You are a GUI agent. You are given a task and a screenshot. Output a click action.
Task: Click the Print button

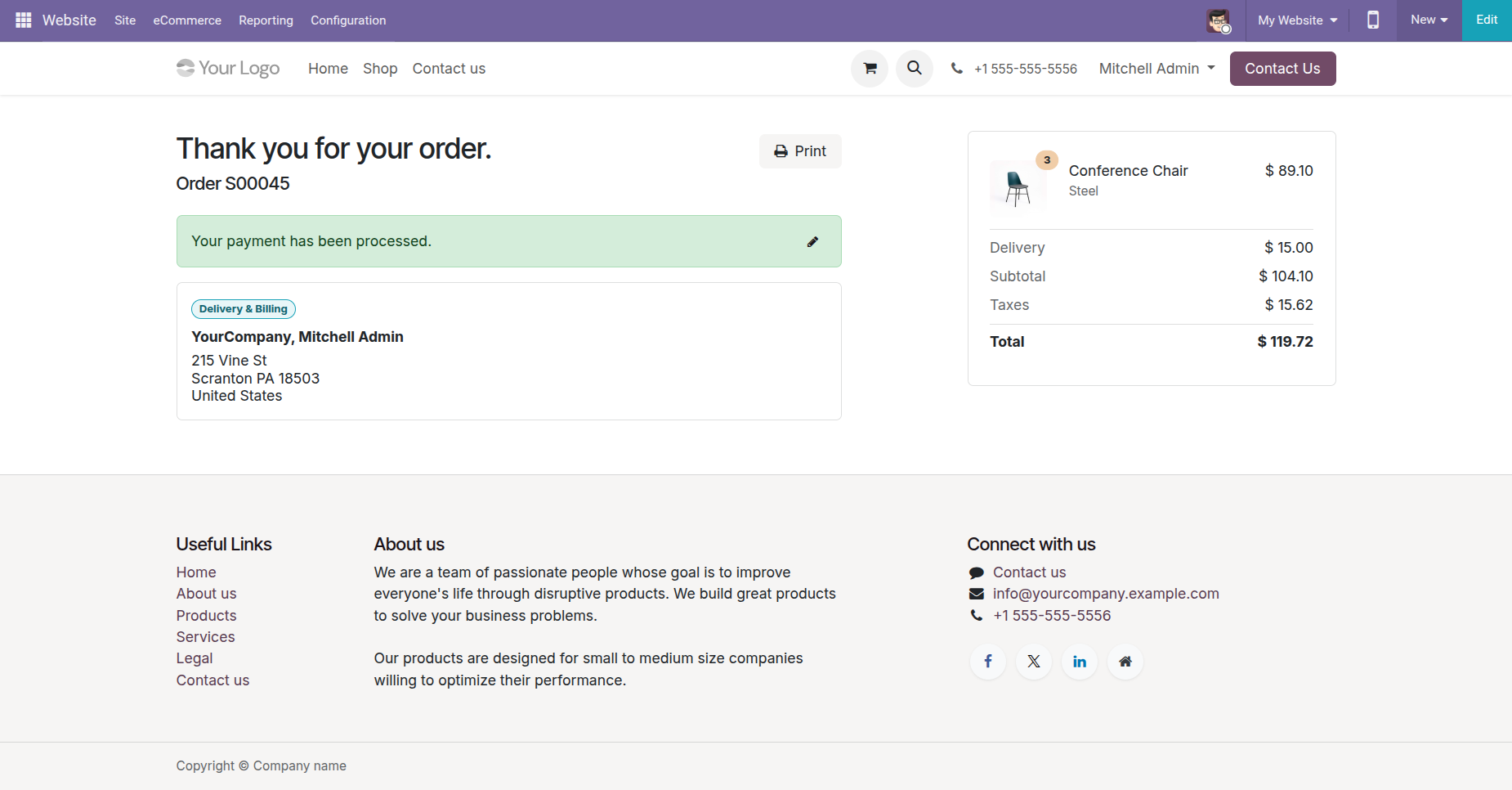click(800, 151)
